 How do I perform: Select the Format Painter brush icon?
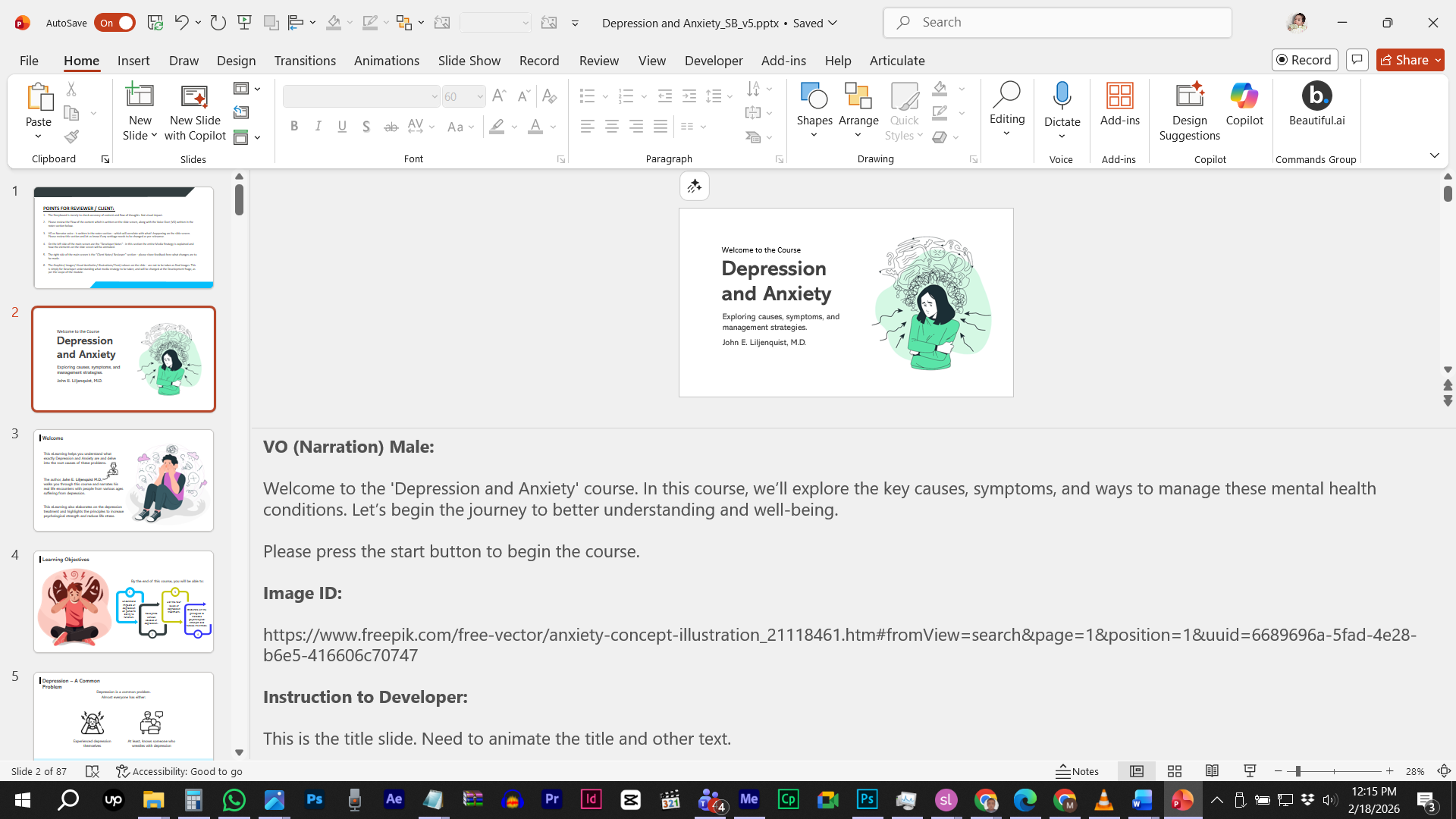click(71, 136)
